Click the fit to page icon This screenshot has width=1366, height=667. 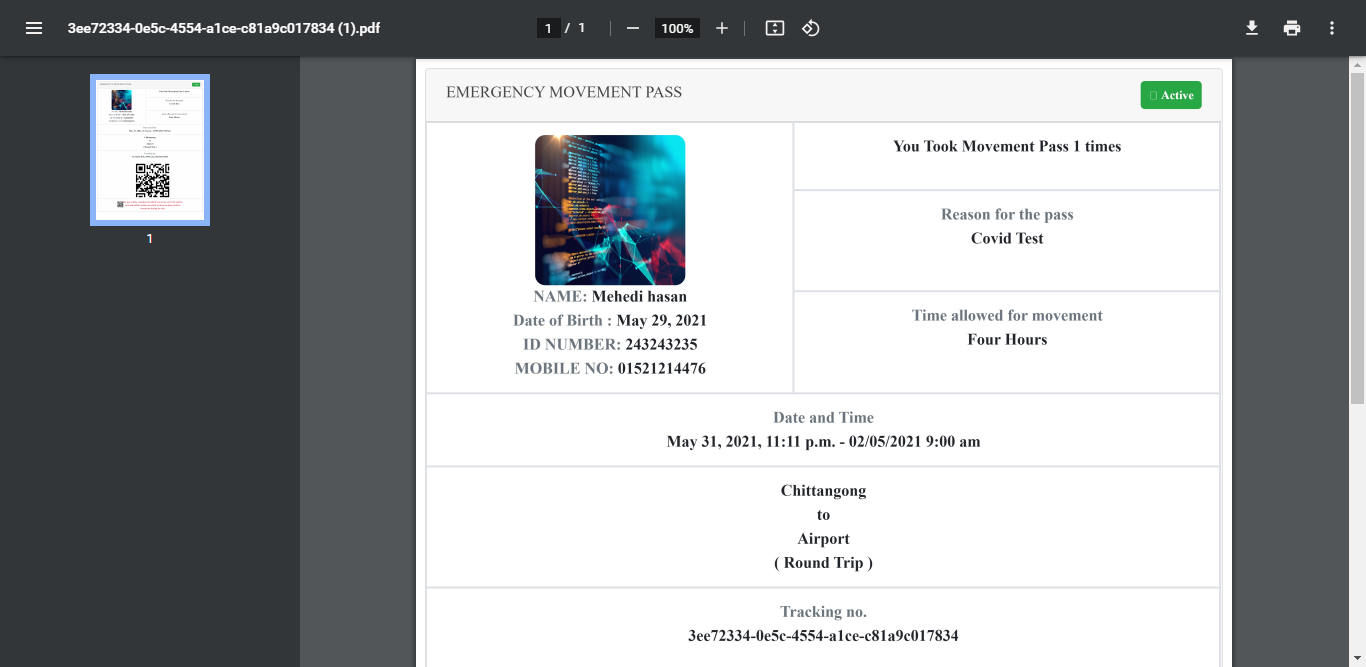[x=775, y=28]
